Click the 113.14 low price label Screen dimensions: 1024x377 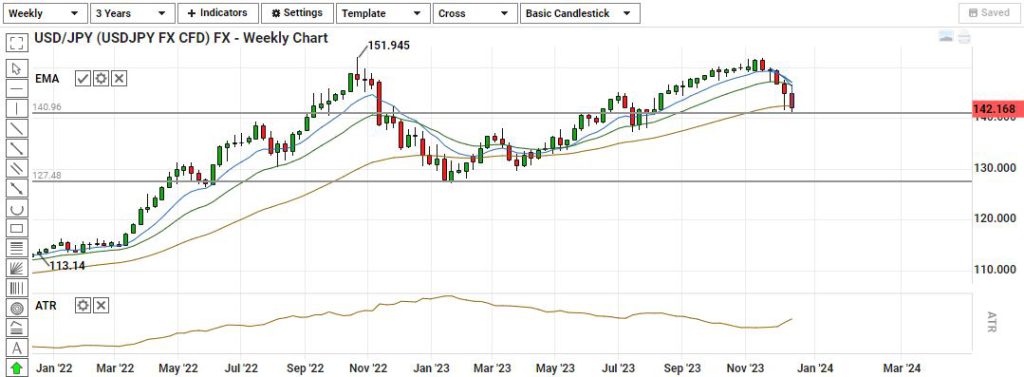(x=67, y=266)
